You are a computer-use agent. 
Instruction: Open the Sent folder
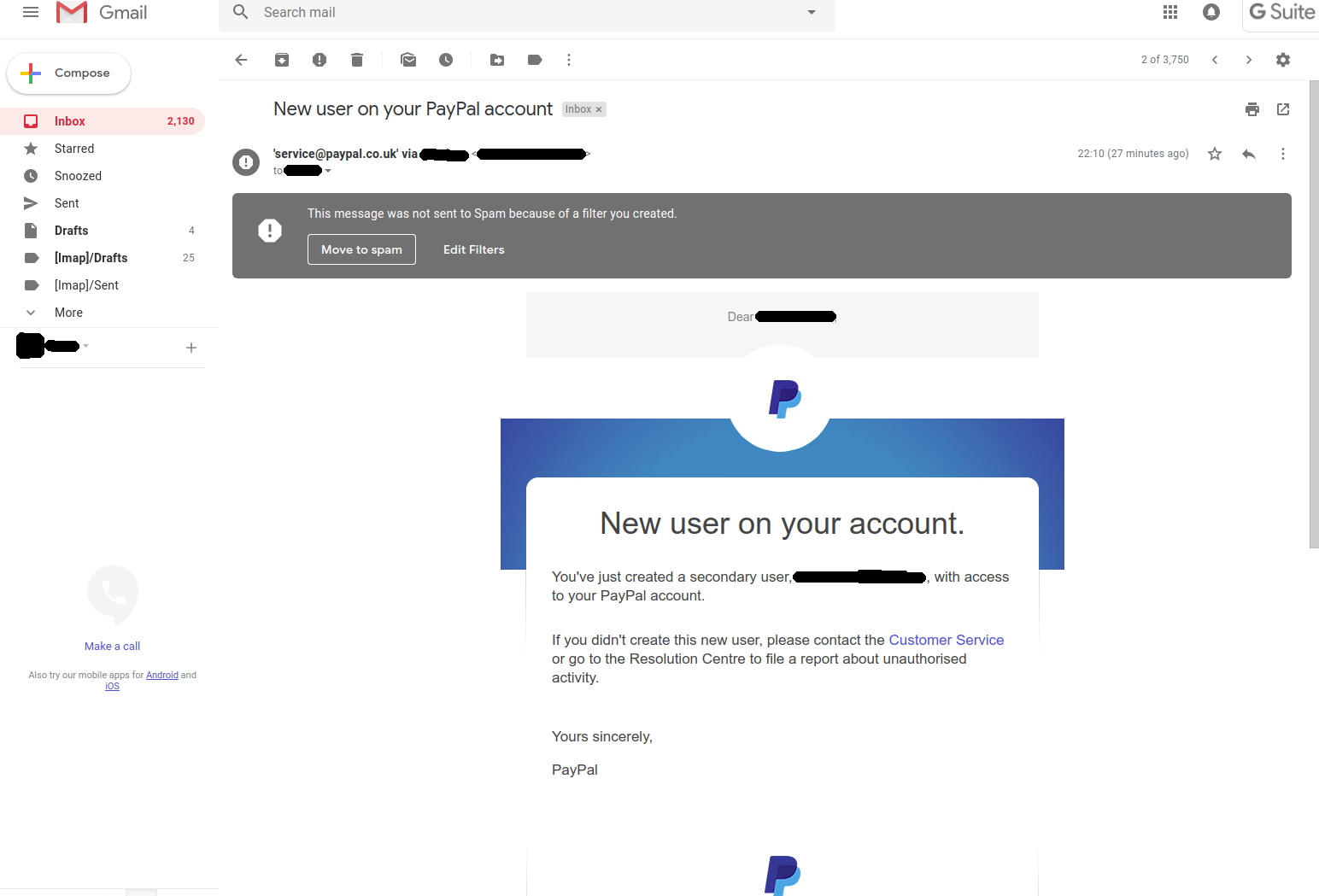103,203
